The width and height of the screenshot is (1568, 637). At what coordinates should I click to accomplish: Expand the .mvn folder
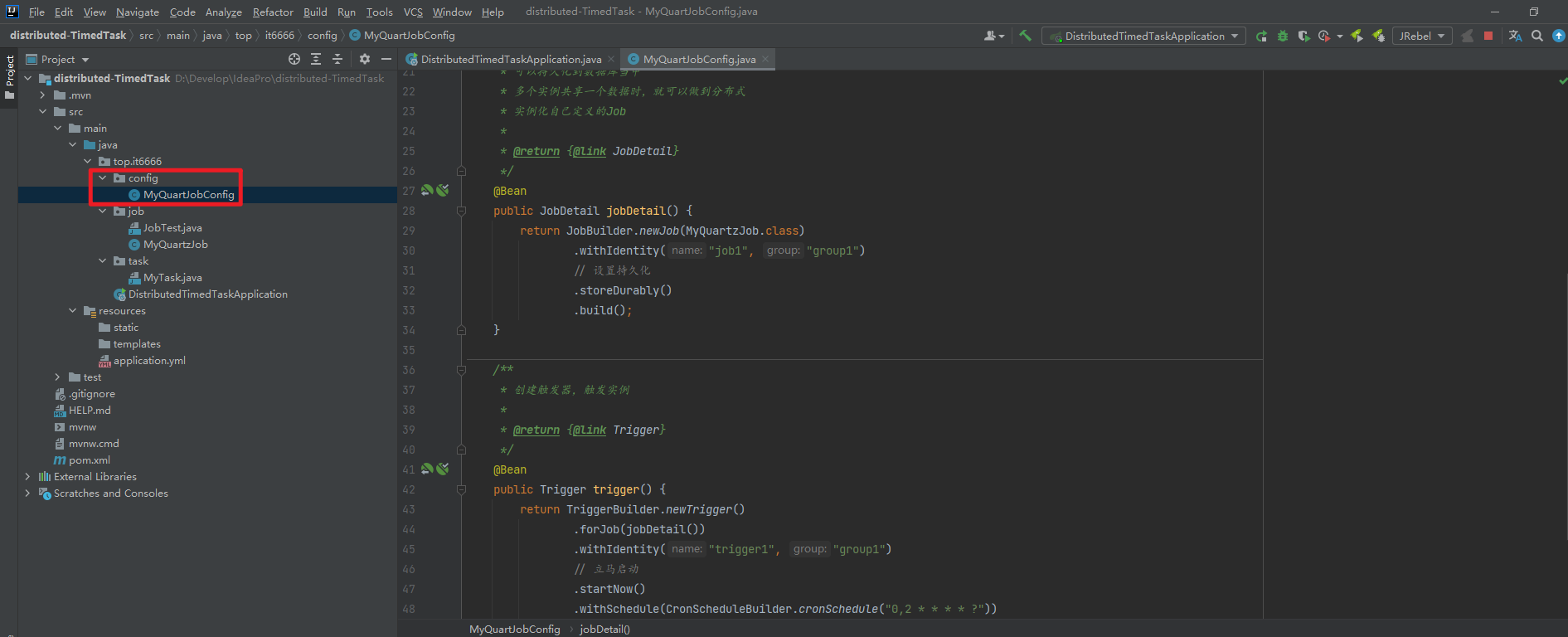43,95
